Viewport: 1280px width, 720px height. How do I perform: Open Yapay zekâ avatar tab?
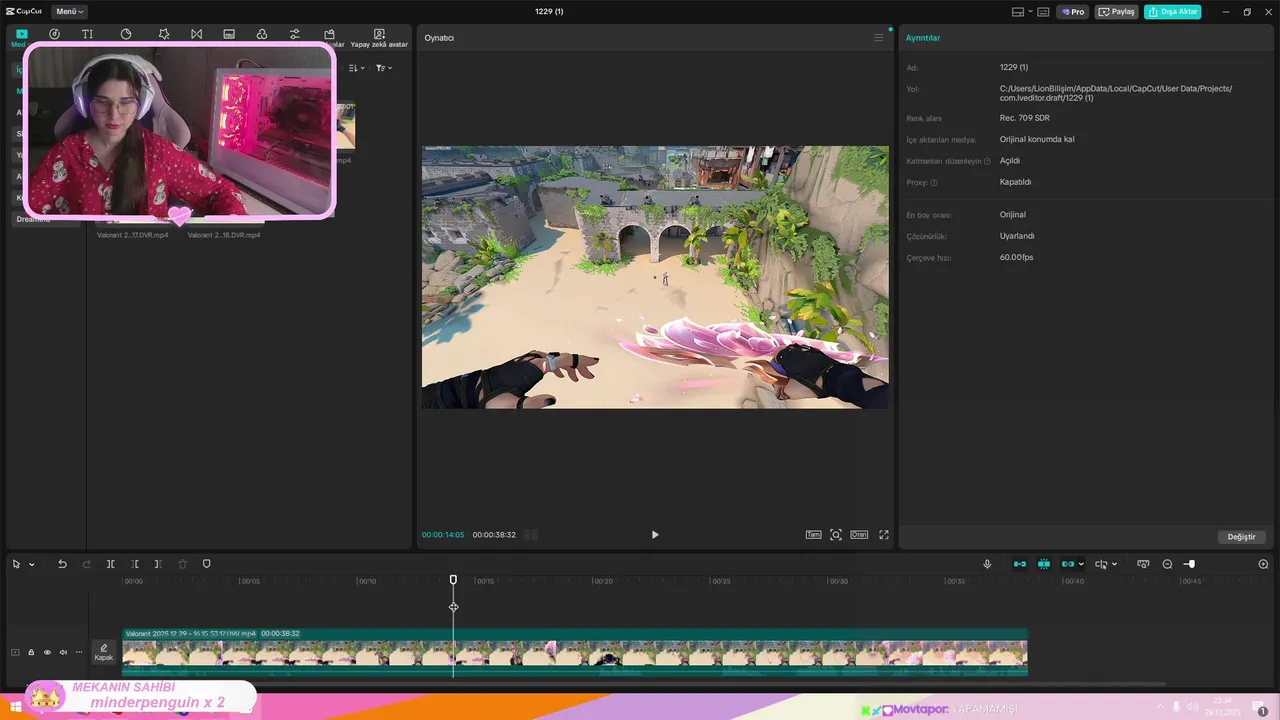[x=379, y=38]
